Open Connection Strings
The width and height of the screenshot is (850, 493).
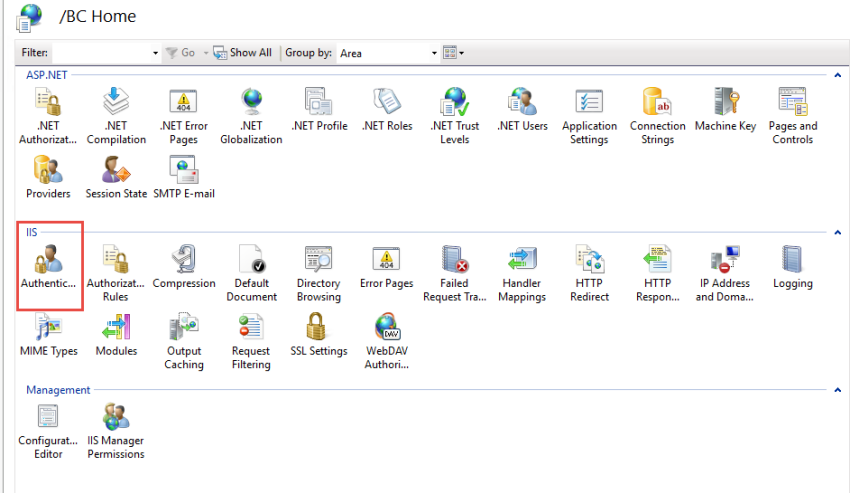pyautogui.click(x=658, y=116)
